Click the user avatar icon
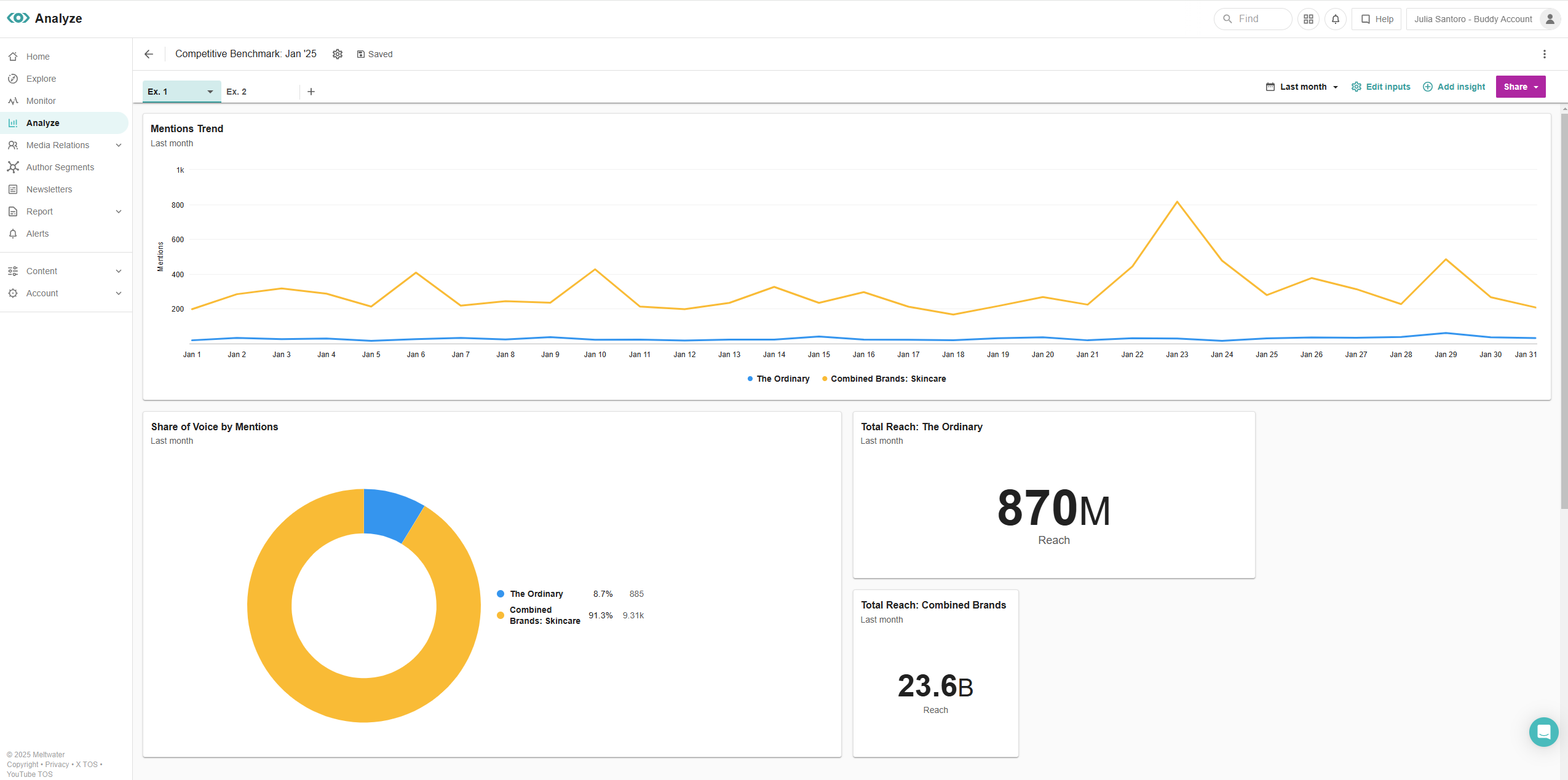 (1550, 19)
